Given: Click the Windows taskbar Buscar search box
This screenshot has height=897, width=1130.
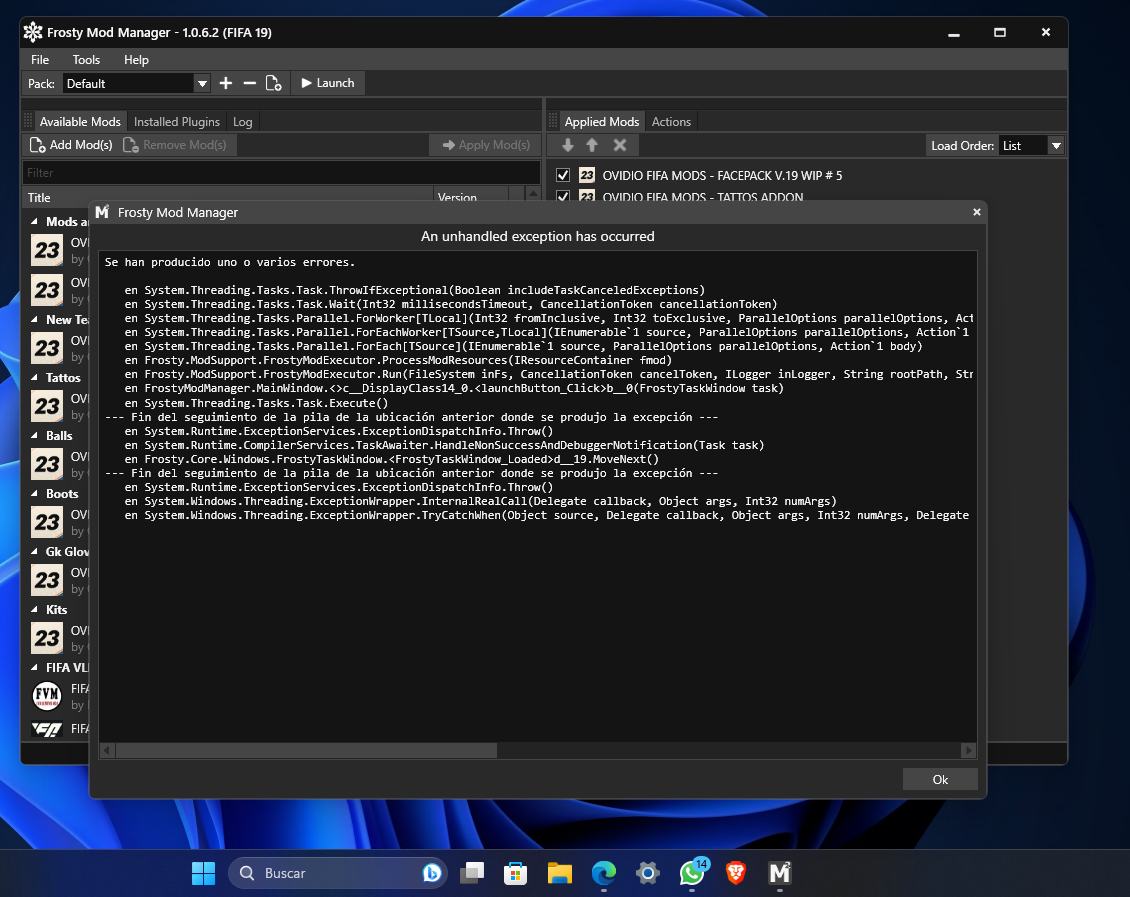Looking at the screenshot, I should [337, 873].
